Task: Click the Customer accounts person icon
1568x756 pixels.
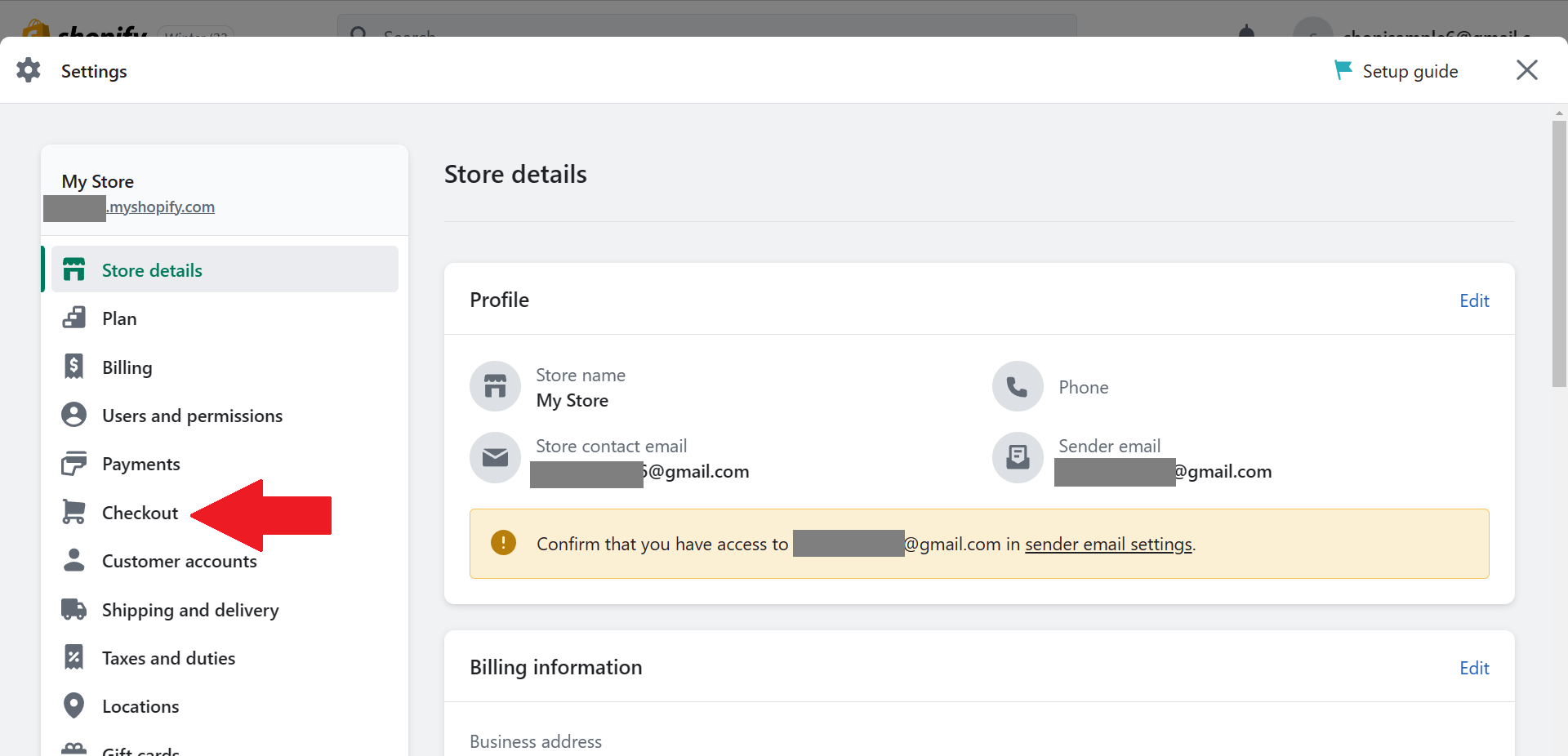Action: pyautogui.click(x=74, y=560)
